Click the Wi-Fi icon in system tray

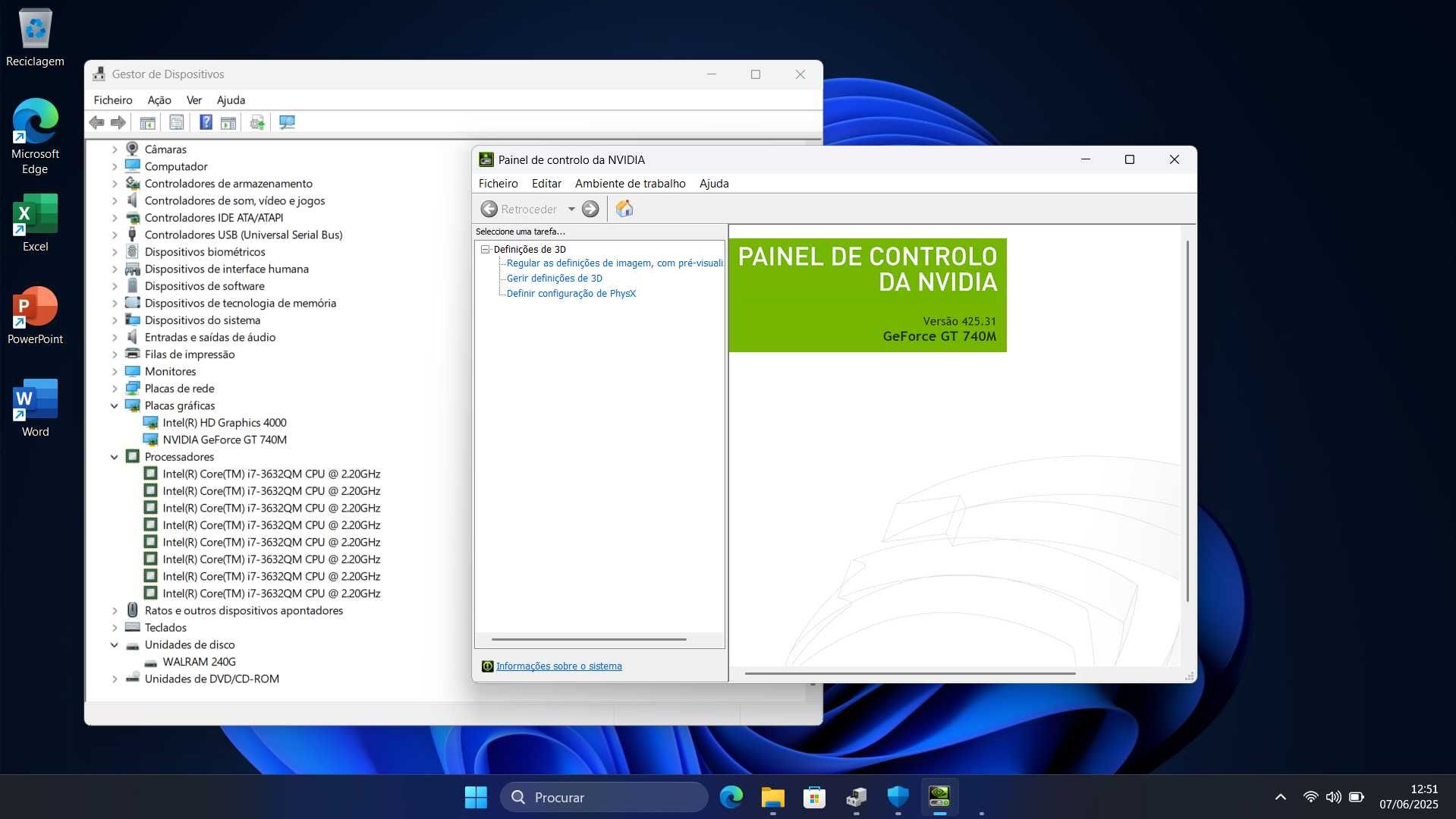tap(1310, 797)
